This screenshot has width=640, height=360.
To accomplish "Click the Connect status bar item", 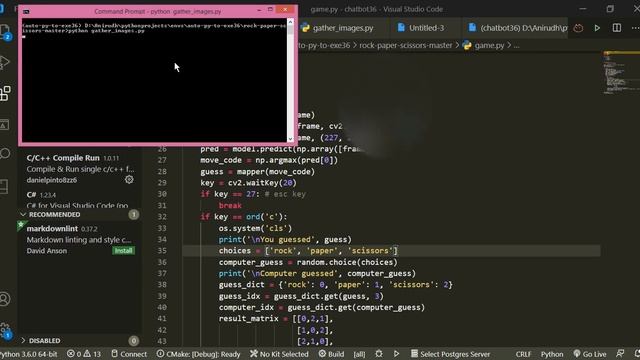I will 129,354.
